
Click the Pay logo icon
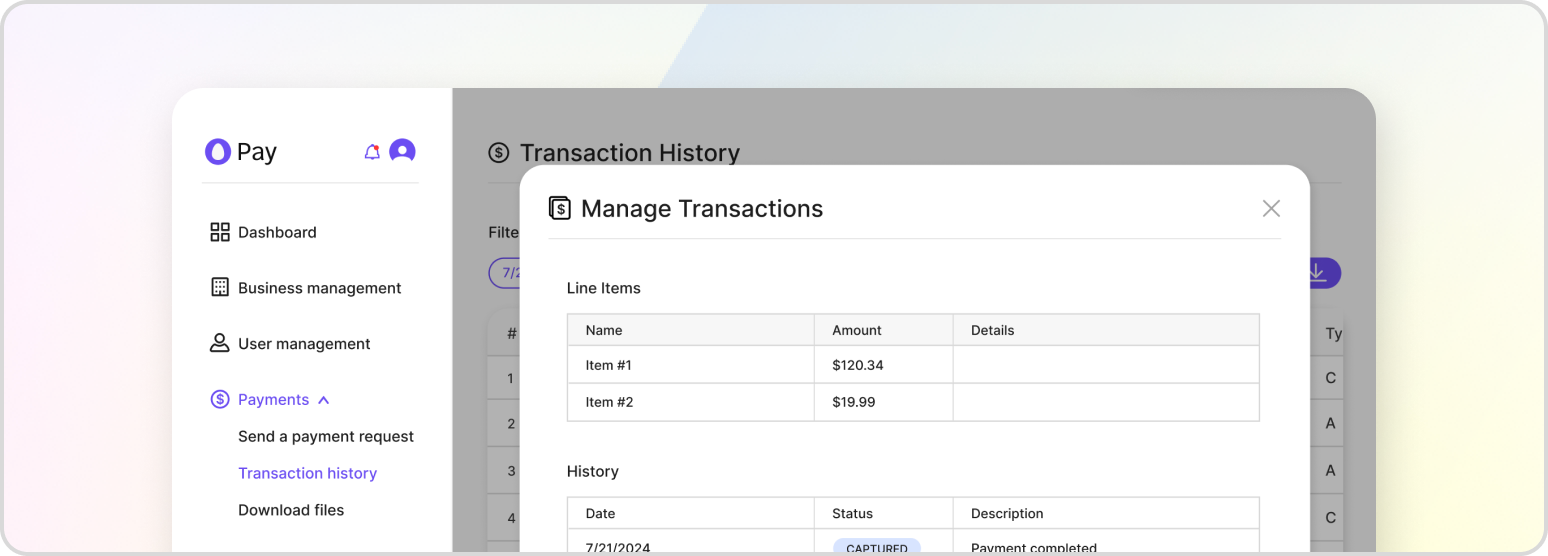(x=217, y=152)
